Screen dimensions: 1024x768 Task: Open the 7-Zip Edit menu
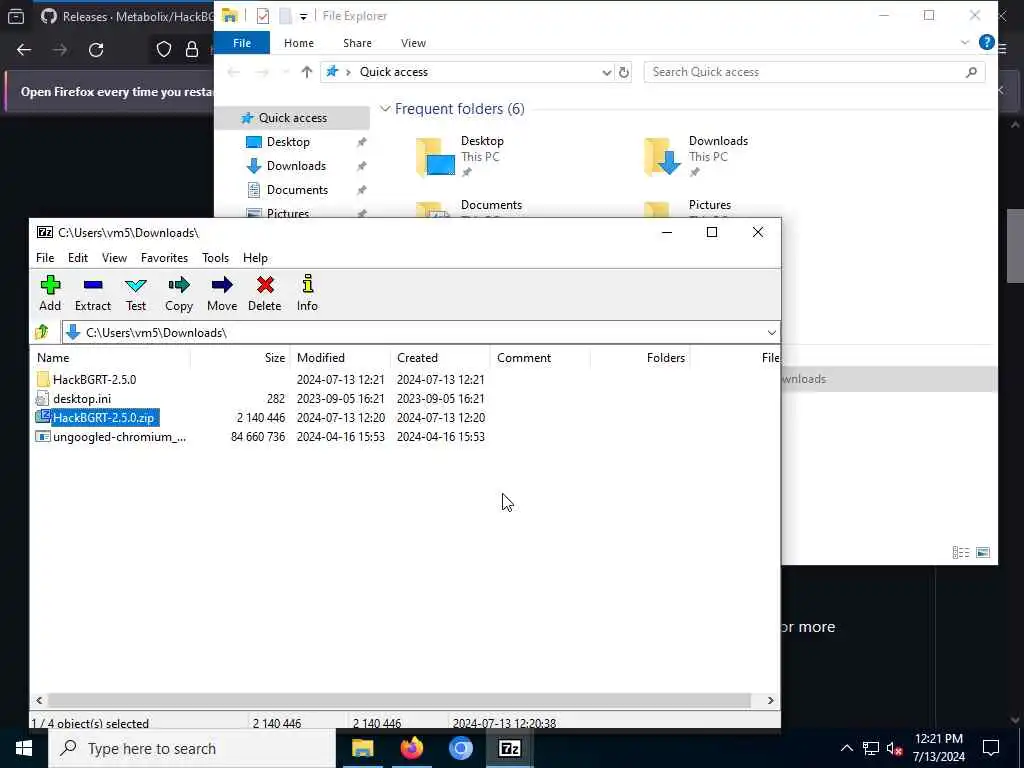point(78,258)
